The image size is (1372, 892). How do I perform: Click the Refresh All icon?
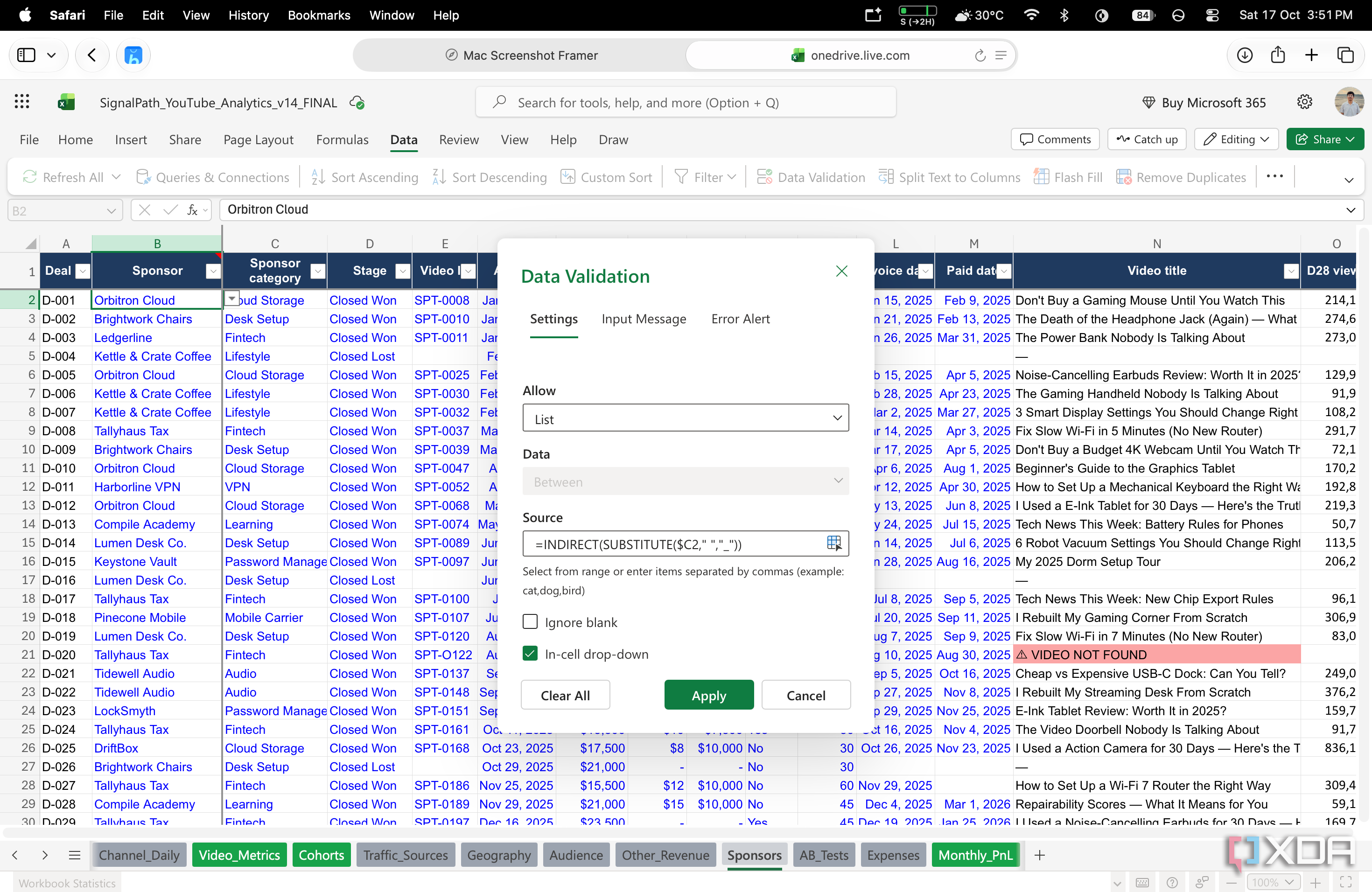tap(30, 177)
